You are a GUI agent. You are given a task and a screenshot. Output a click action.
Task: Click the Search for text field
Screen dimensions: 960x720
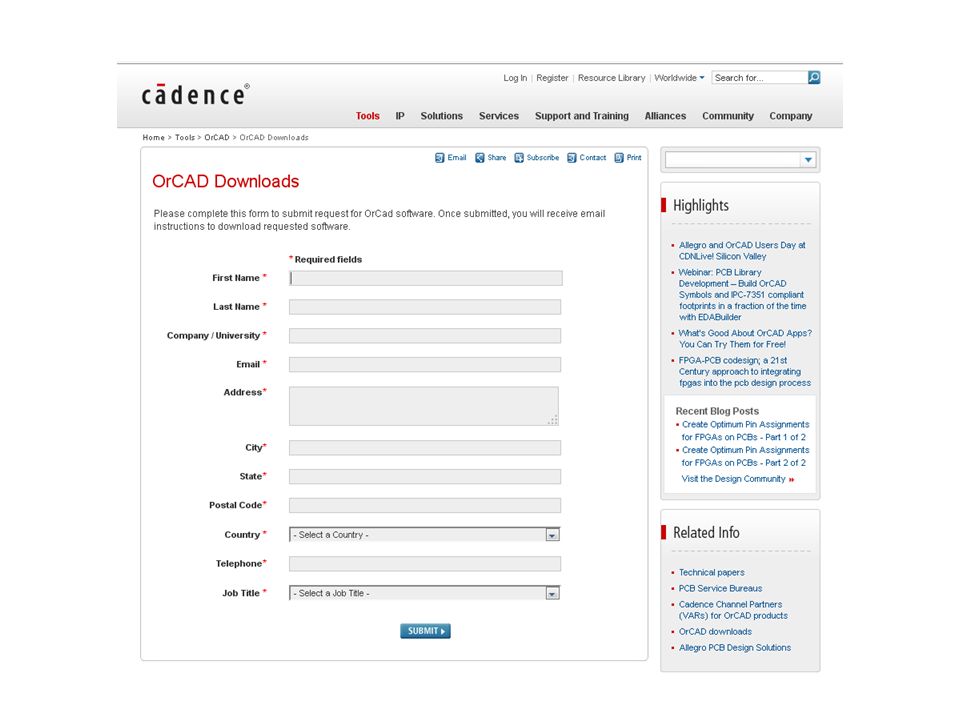759,78
